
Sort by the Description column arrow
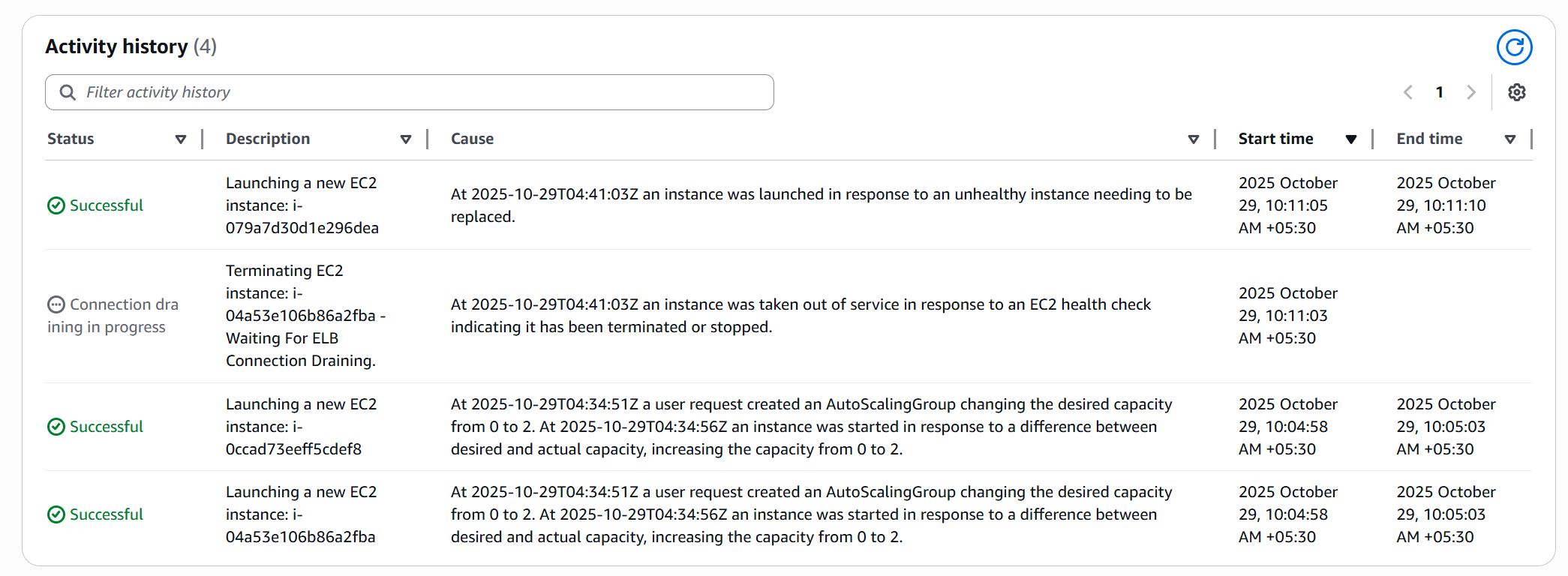[406, 139]
